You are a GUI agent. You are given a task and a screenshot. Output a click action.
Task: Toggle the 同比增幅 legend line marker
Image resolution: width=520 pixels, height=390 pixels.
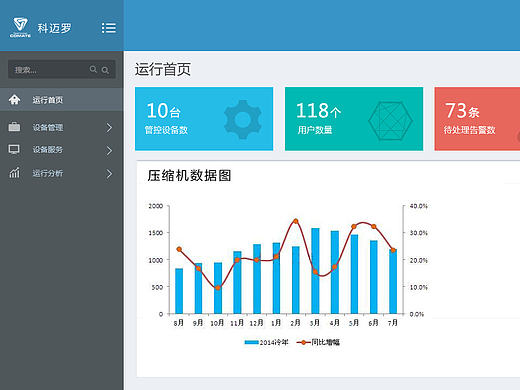[303, 342]
